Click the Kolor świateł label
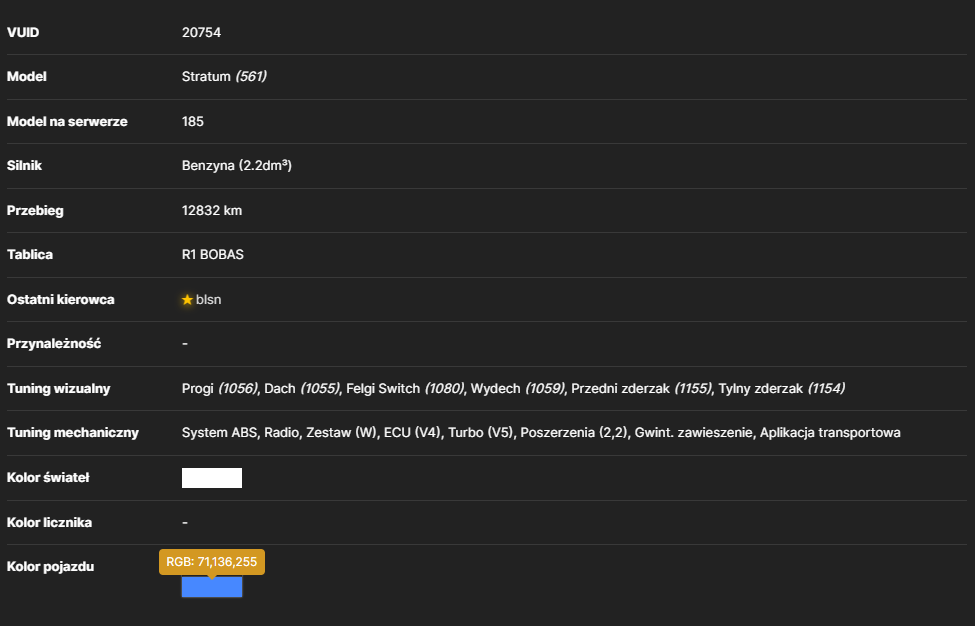This screenshot has width=975, height=626. point(48,477)
